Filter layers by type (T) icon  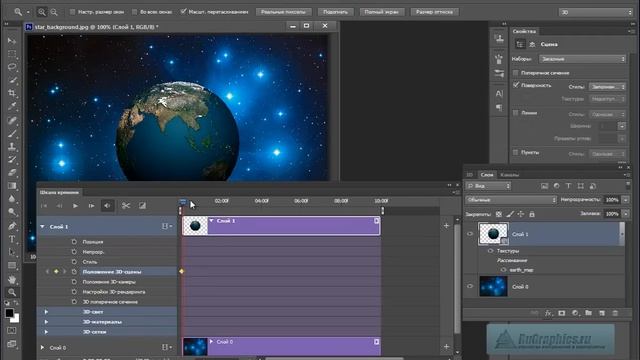coord(568,186)
